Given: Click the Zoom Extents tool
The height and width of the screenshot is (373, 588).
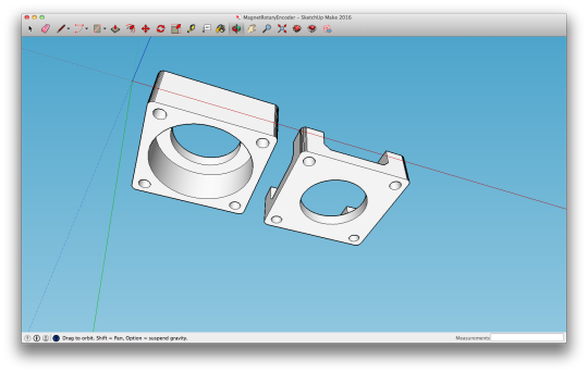Looking at the screenshot, I should tap(282, 29).
